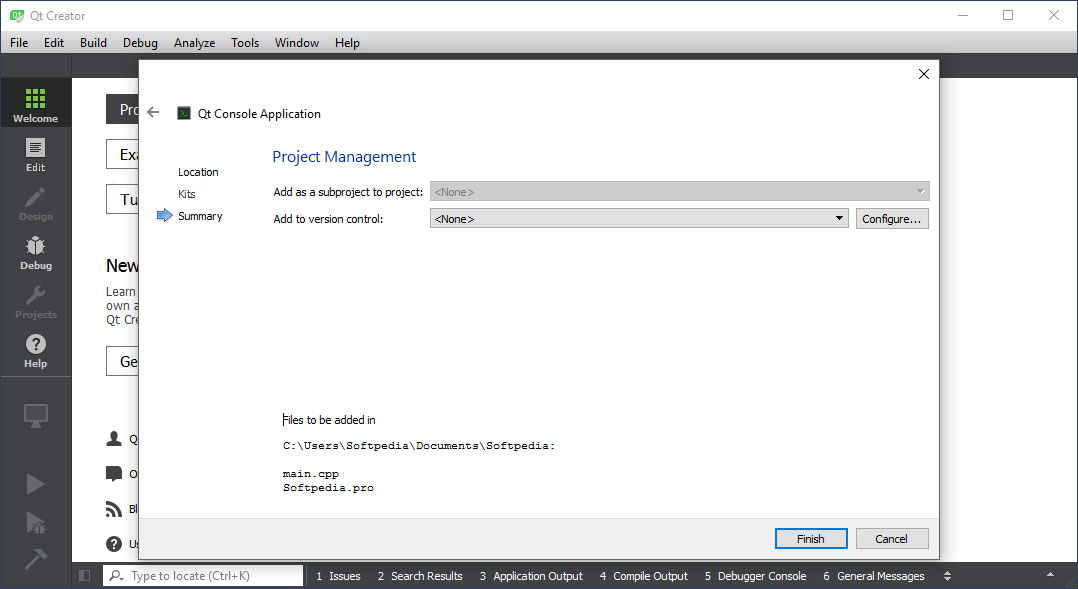This screenshot has width=1078, height=589.
Task: Expand output panes selector arrows
Action: (x=948, y=576)
